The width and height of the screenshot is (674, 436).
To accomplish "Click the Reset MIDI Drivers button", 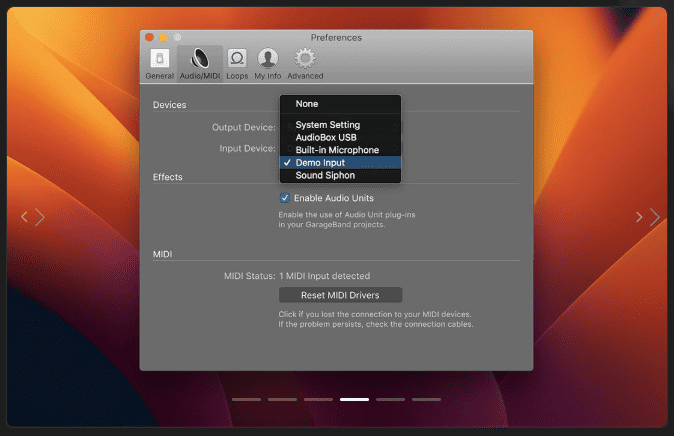I will tap(340, 295).
